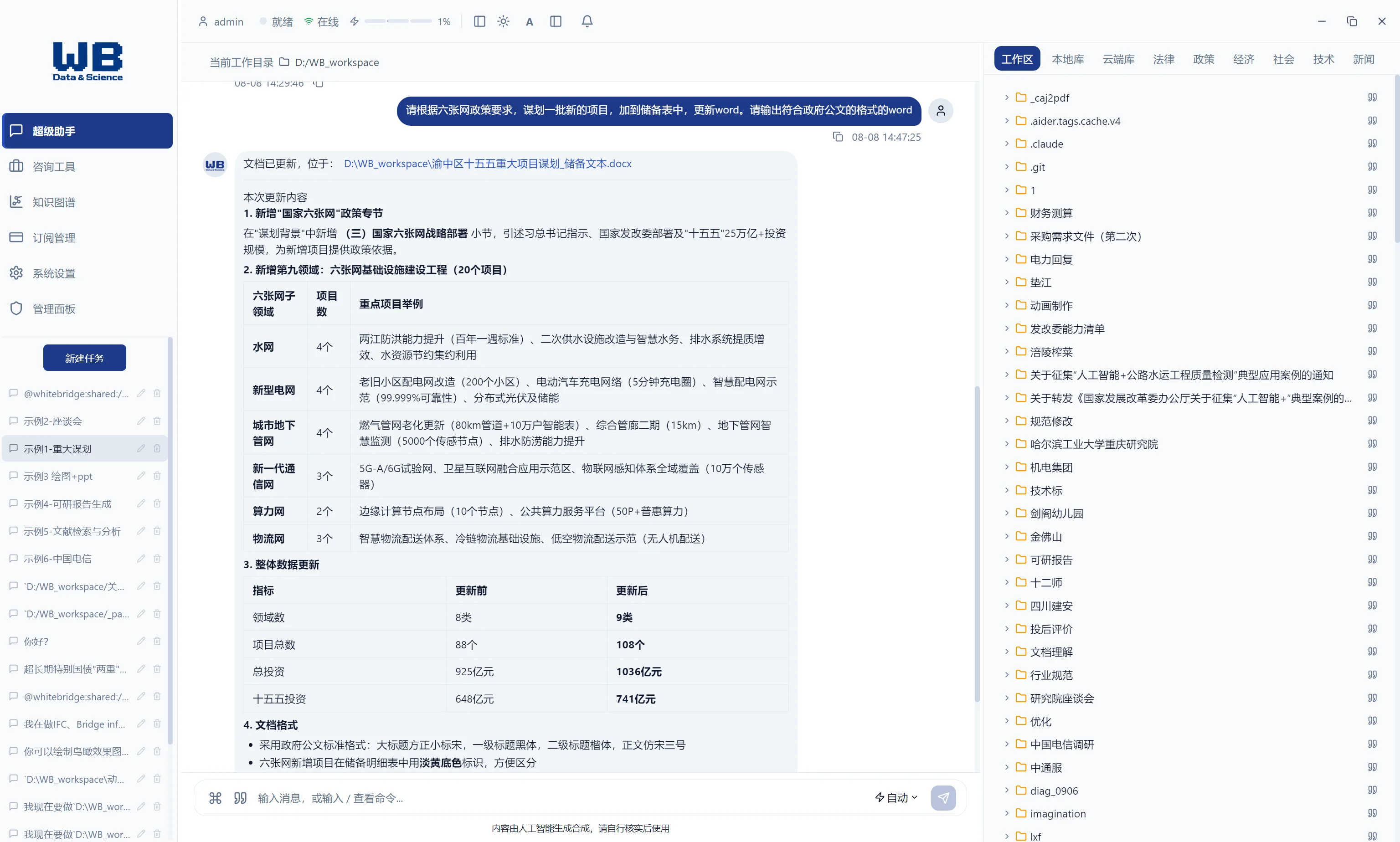Expand the 可研报告 folder

(1007, 560)
